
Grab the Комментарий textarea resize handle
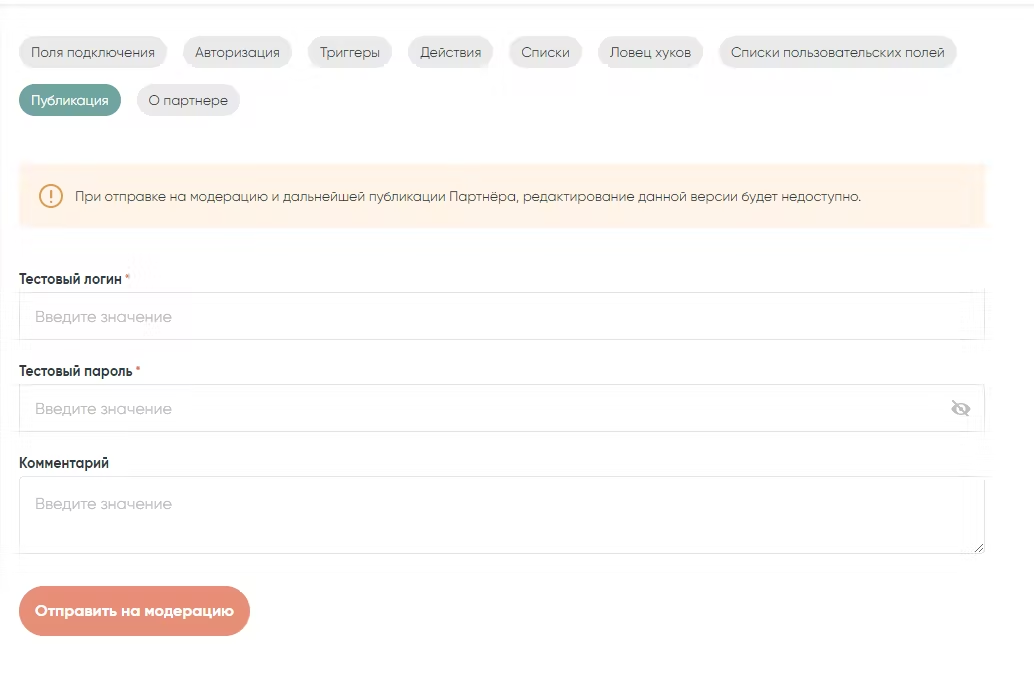pos(979,547)
